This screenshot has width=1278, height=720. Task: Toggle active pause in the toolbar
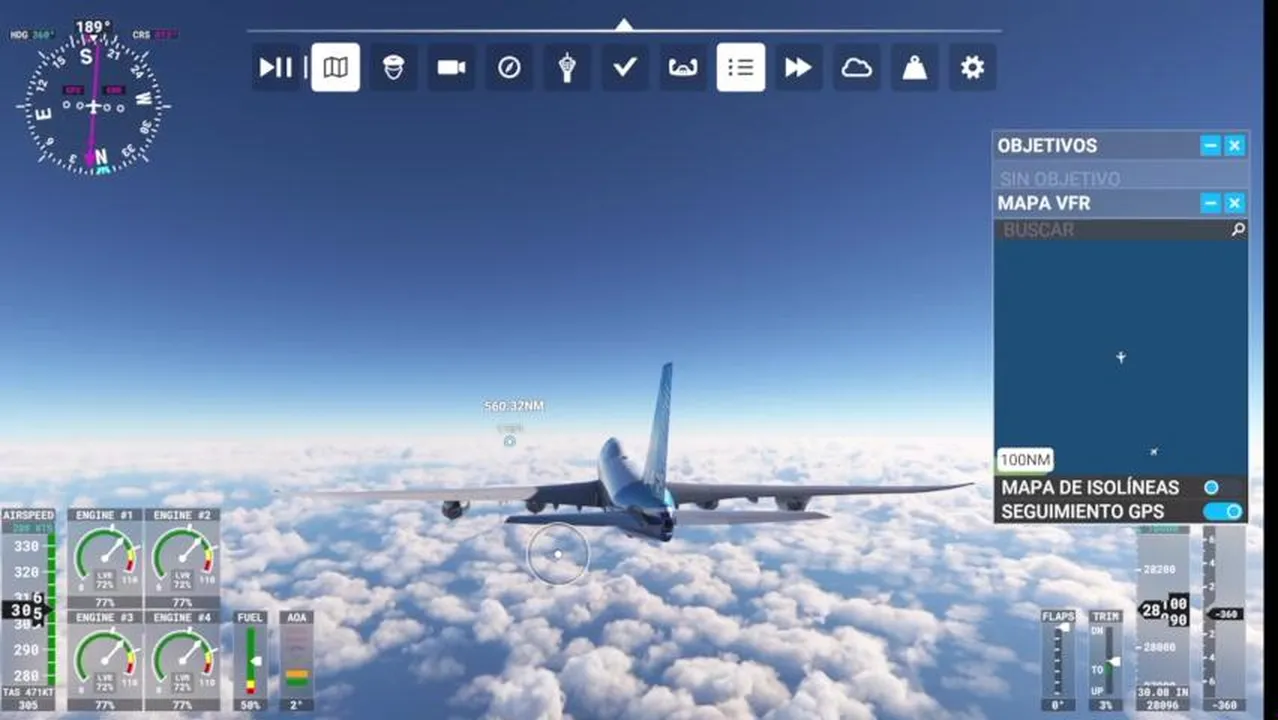pyautogui.click(x=276, y=67)
